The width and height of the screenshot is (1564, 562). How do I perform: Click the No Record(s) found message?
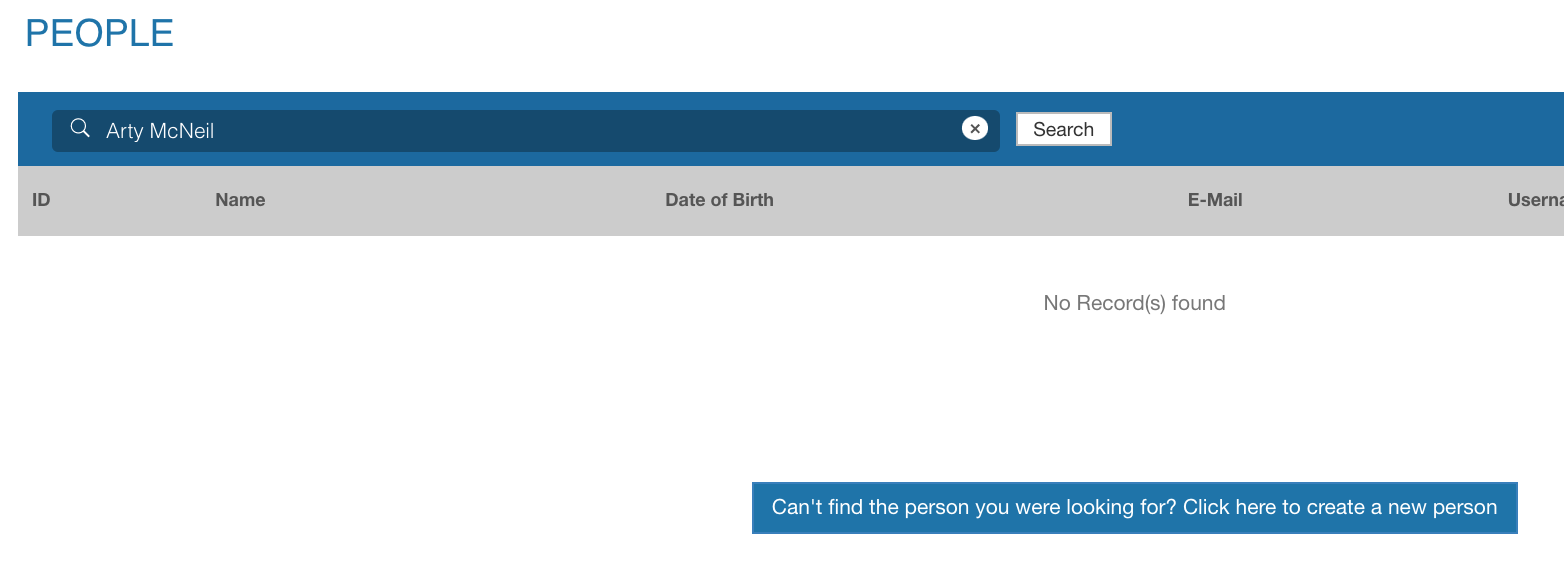(1134, 303)
